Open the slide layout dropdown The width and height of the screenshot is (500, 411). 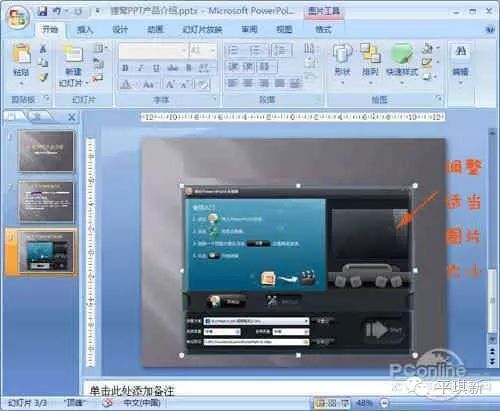pyautogui.click(x=100, y=48)
